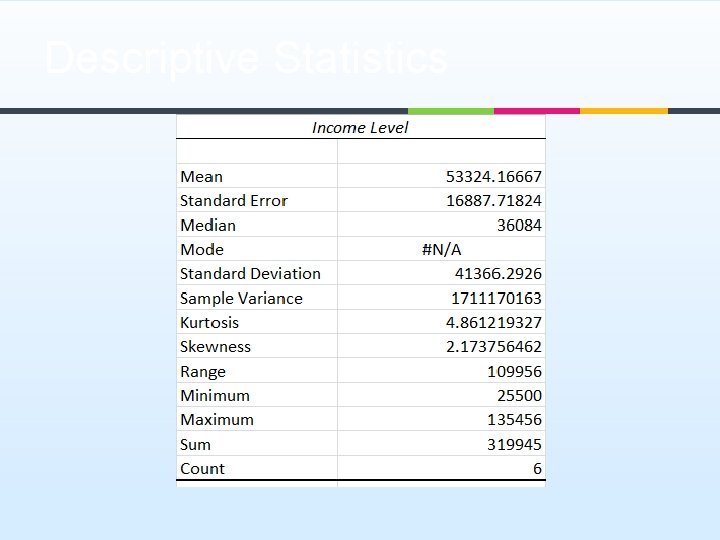Click the Descriptive Statistics slide title
Image resolution: width=720 pixels, height=540 pixels.
pyautogui.click(x=246, y=58)
